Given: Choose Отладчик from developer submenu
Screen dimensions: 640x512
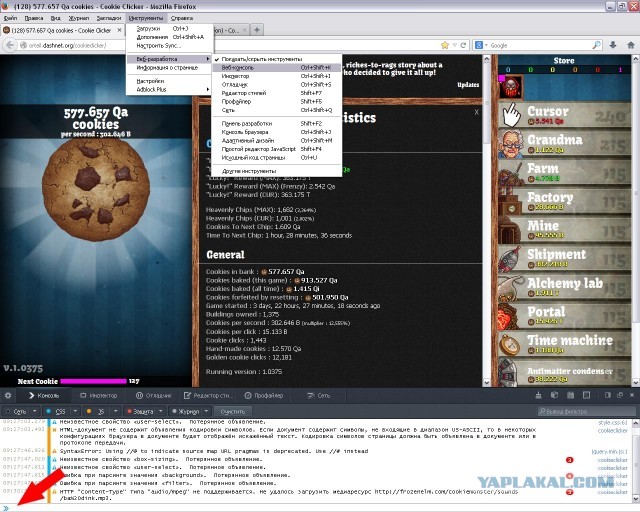Looking at the screenshot, I should pyautogui.click(x=277, y=85).
